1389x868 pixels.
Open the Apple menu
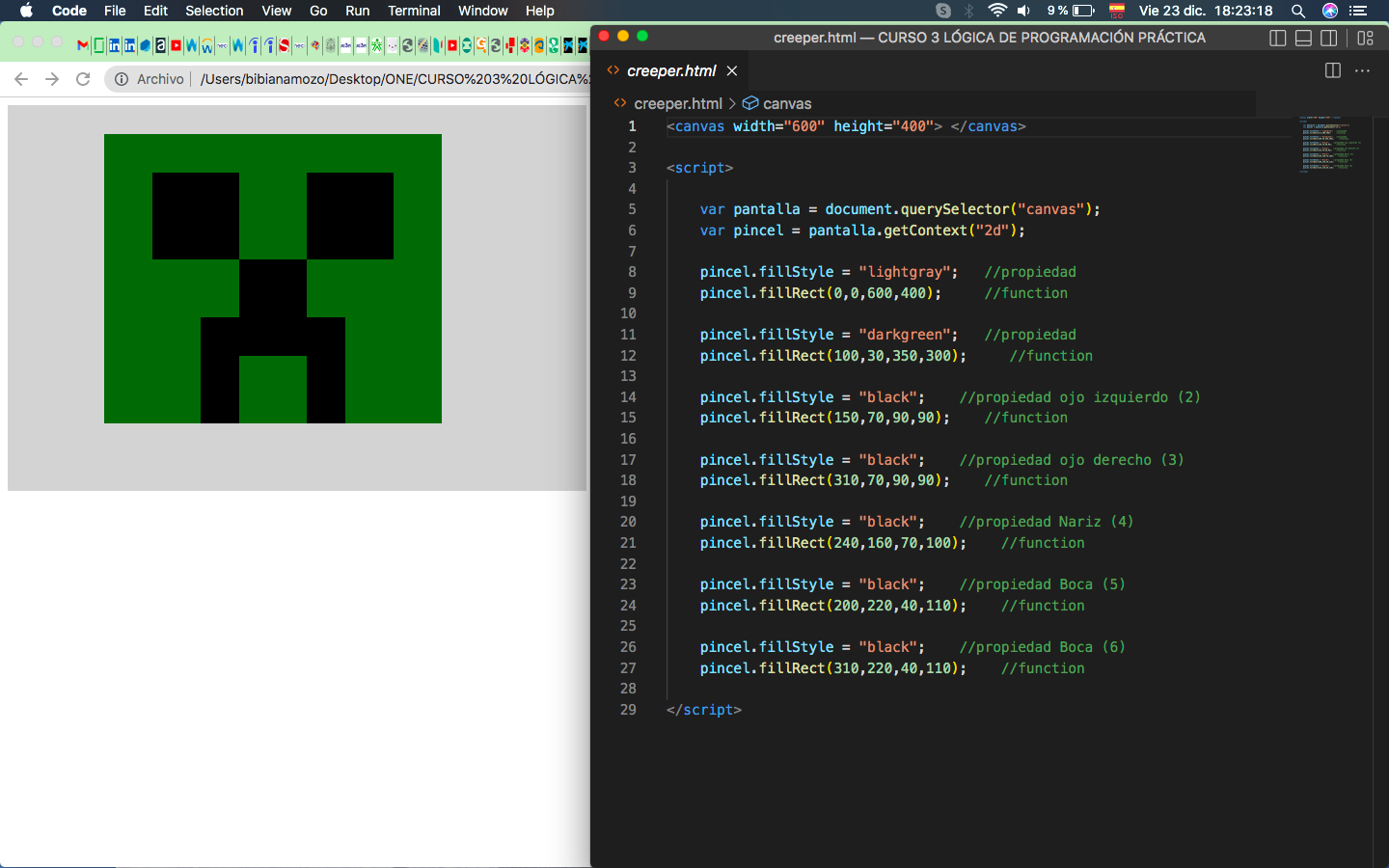pos(26,11)
